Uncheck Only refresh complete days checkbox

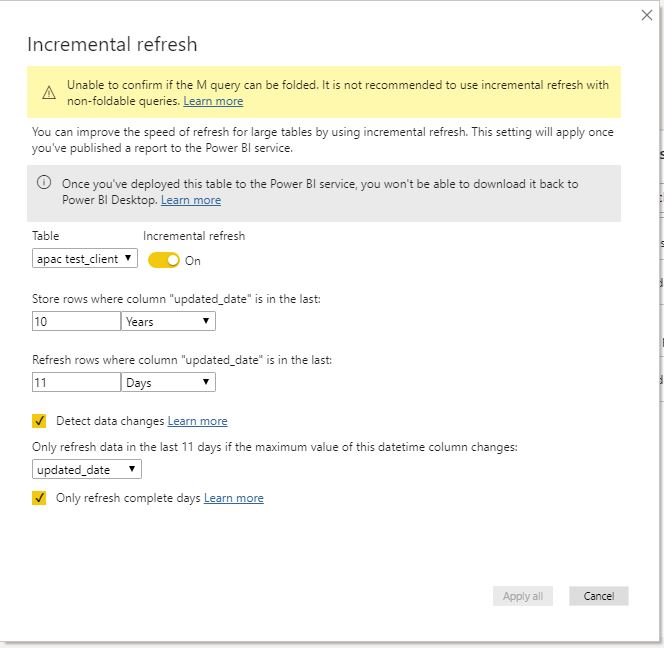click(39, 498)
